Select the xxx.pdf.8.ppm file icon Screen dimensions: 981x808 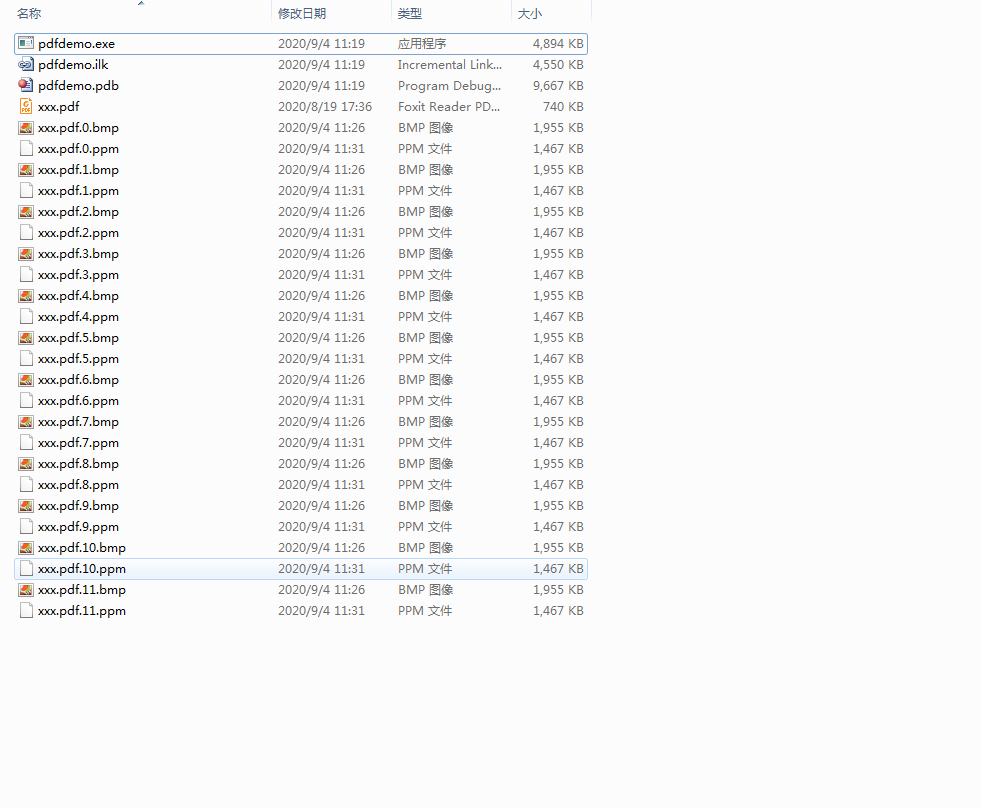26,484
